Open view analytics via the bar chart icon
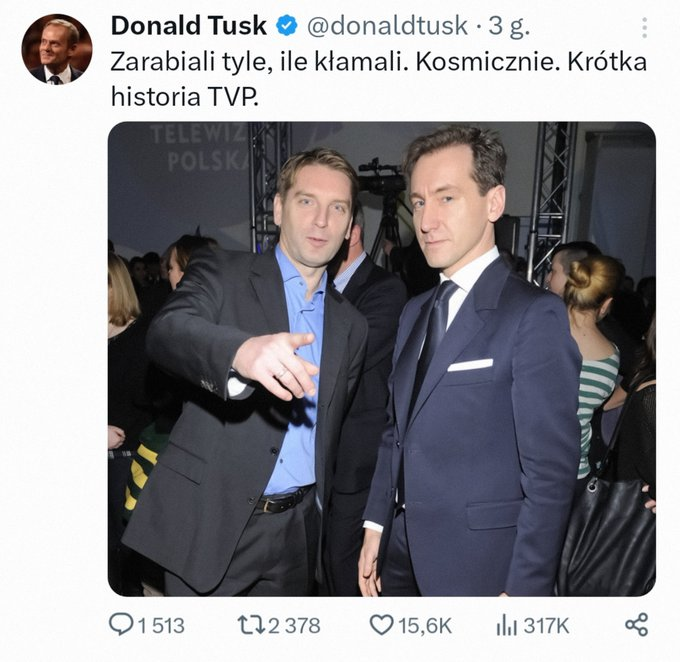 point(507,625)
